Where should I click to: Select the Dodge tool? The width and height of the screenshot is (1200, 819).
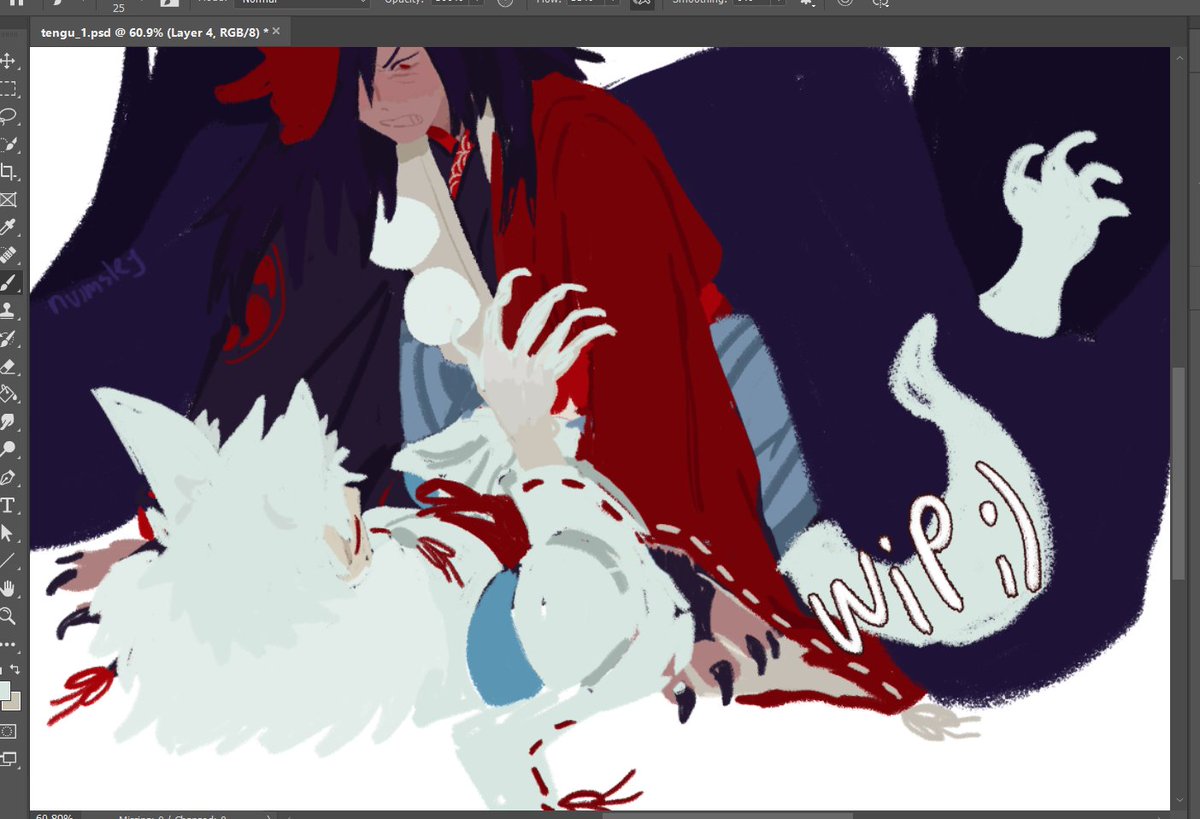(9, 449)
